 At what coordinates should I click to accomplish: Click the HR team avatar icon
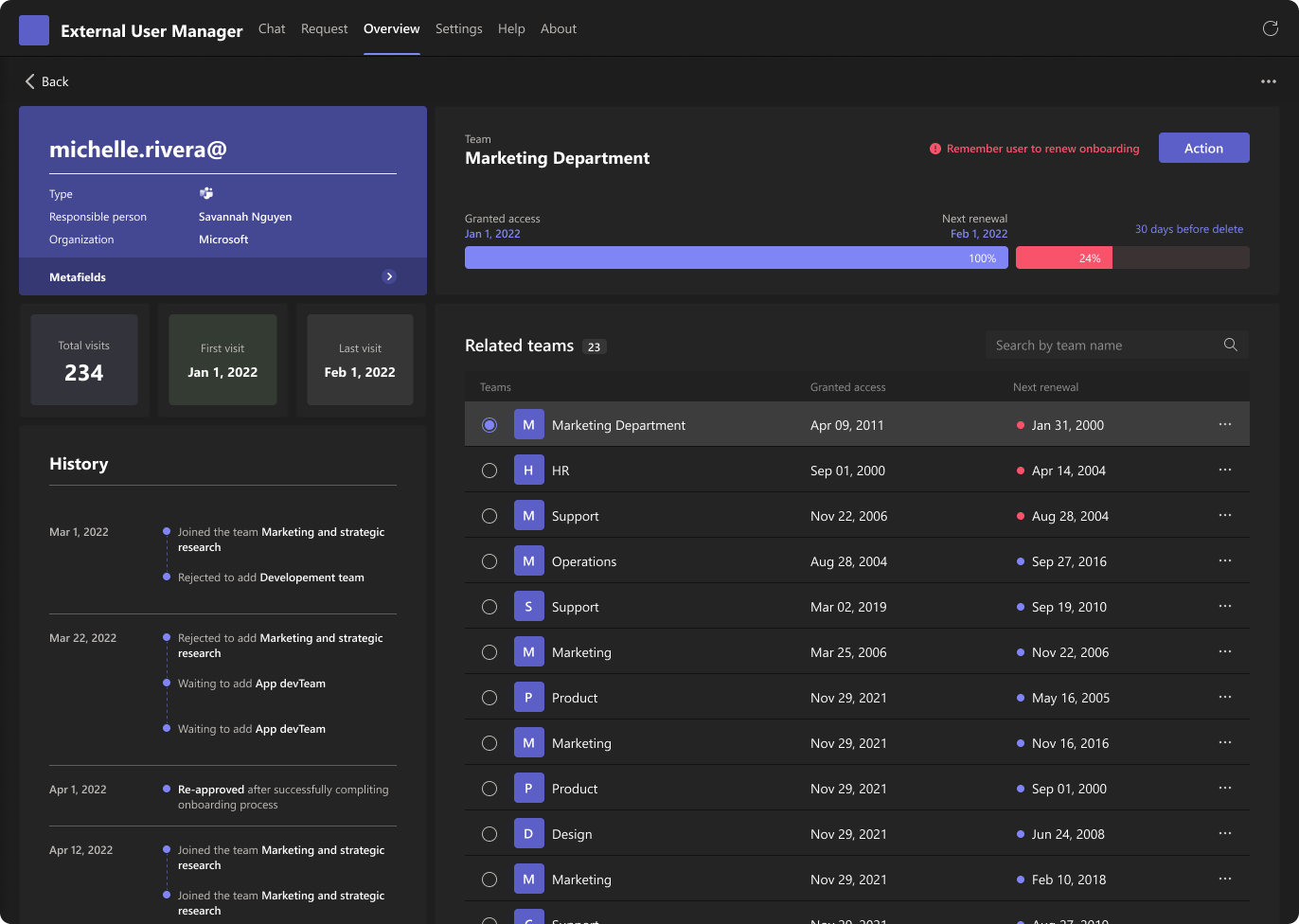[x=528, y=471]
